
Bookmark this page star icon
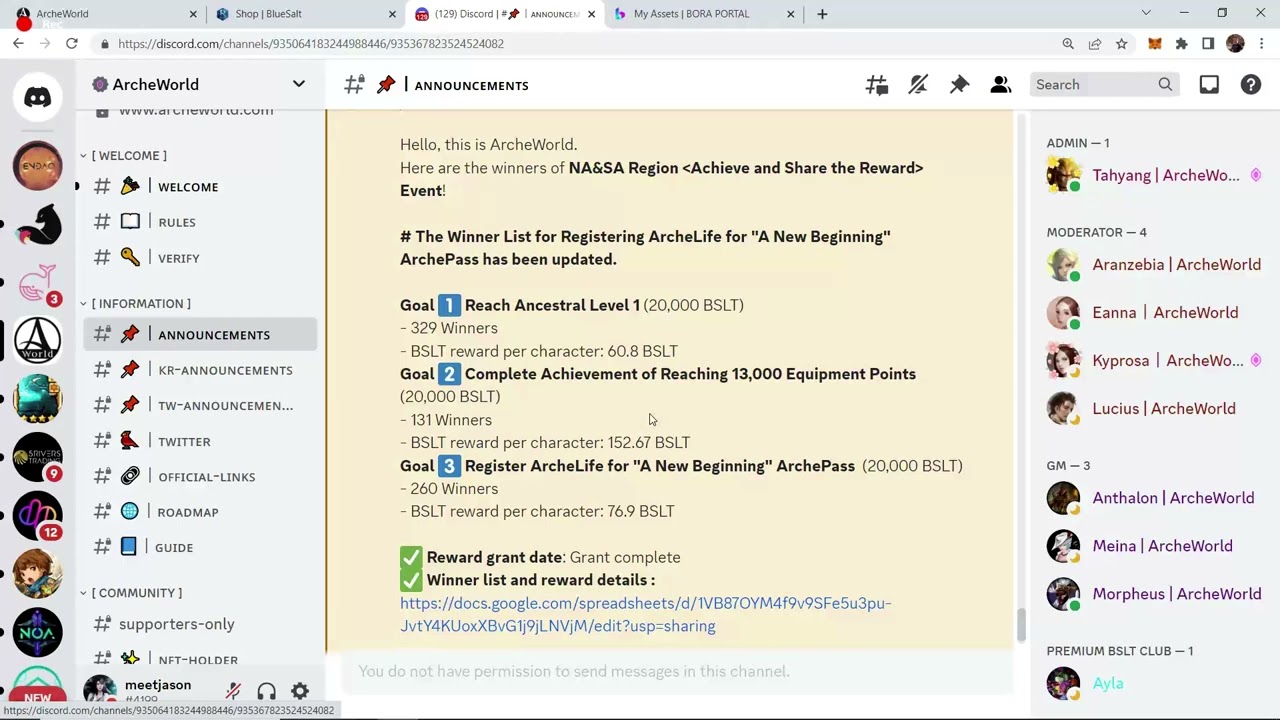point(1121,44)
